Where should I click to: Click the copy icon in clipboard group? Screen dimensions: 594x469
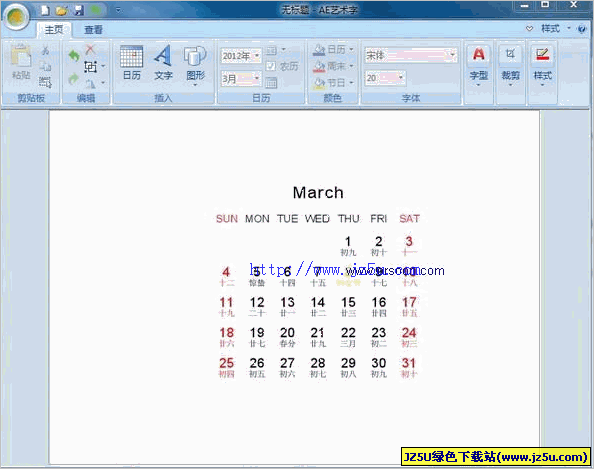(45, 66)
